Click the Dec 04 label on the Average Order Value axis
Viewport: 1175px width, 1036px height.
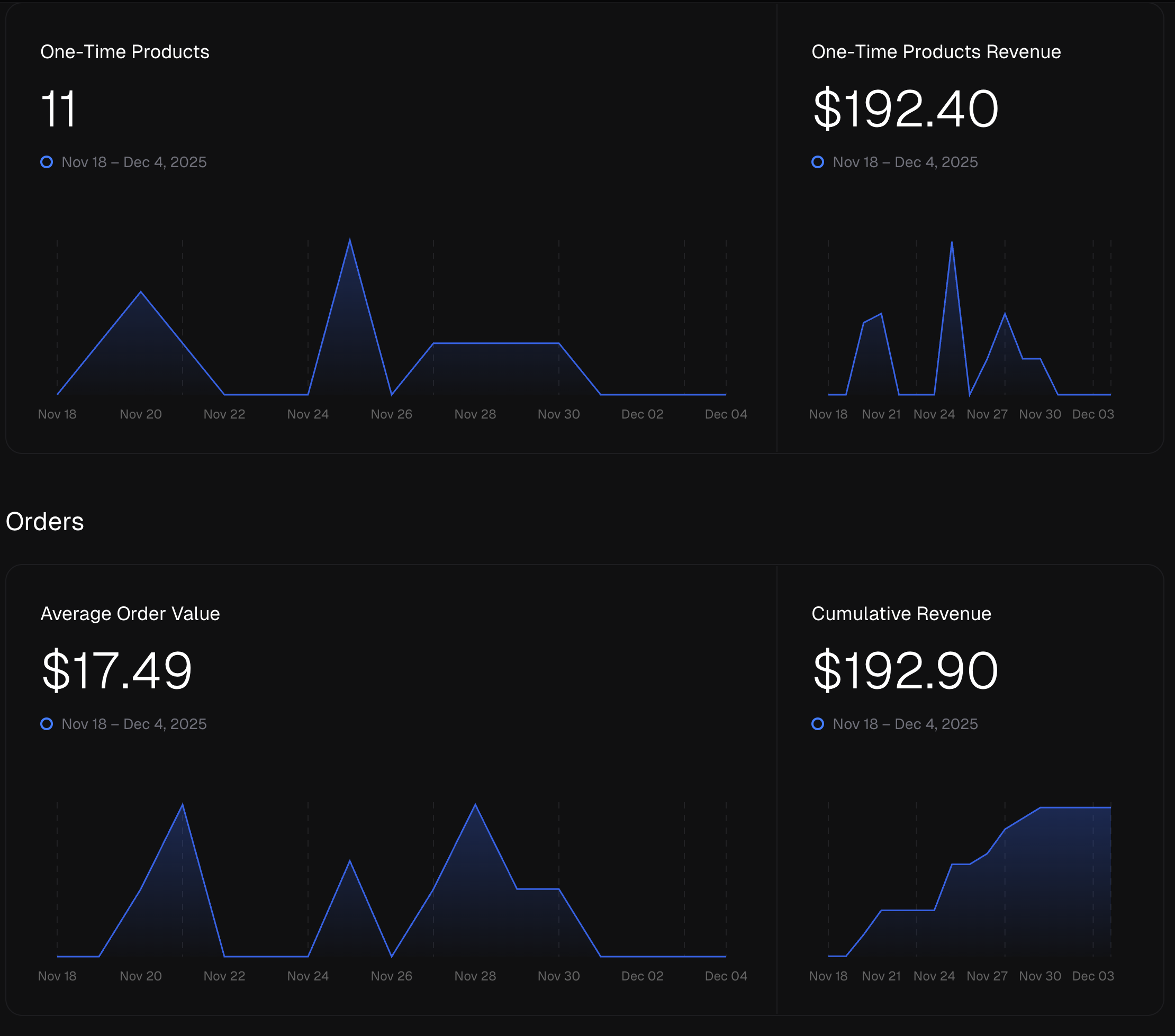[x=726, y=976]
